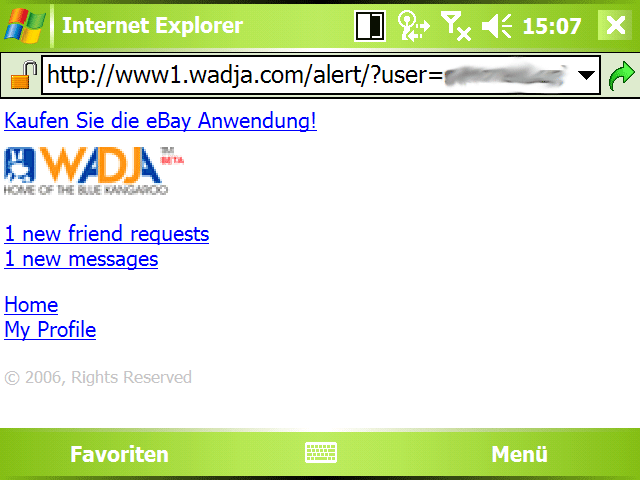The width and height of the screenshot is (640, 480).
Task: Open the speaker volume icon
Action: tap(497, 26)
